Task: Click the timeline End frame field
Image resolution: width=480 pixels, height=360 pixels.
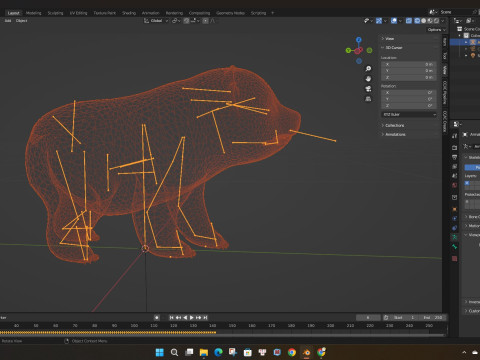Action: click(433, 318)
